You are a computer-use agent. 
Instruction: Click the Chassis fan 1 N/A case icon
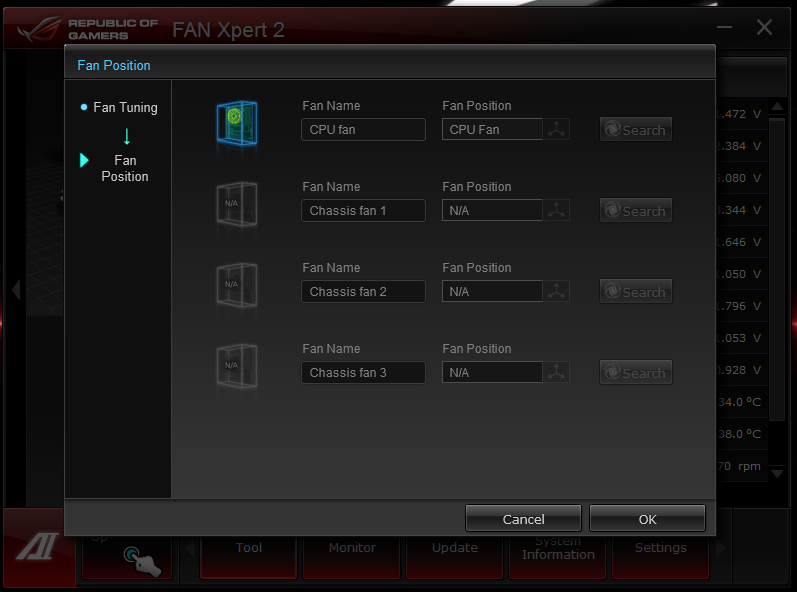point(237,204)
